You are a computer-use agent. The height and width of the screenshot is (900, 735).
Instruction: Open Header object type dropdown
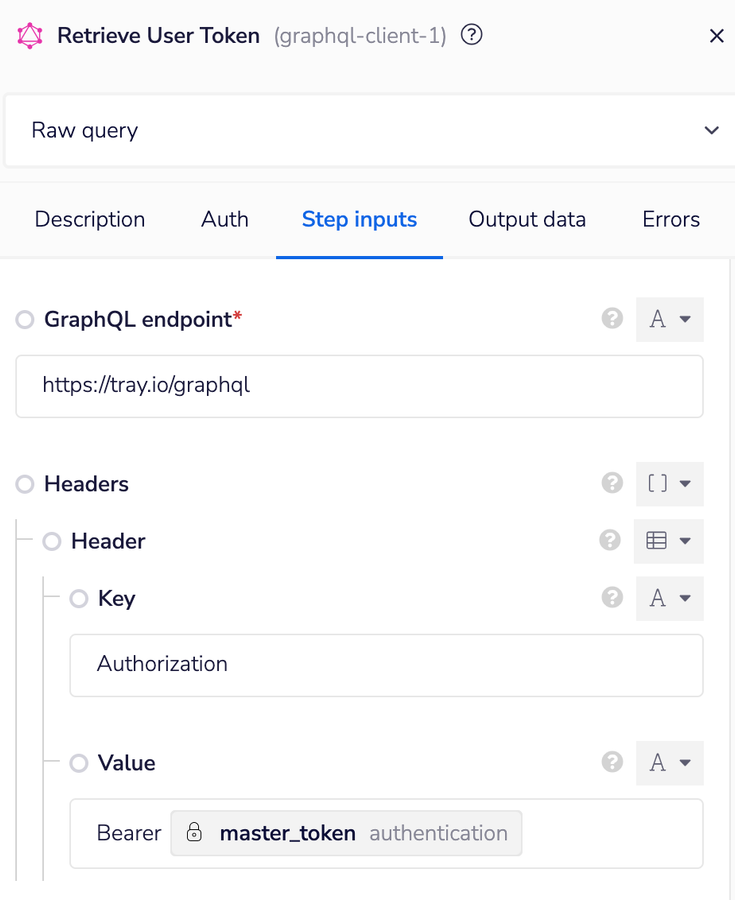(x=670, y=541)
